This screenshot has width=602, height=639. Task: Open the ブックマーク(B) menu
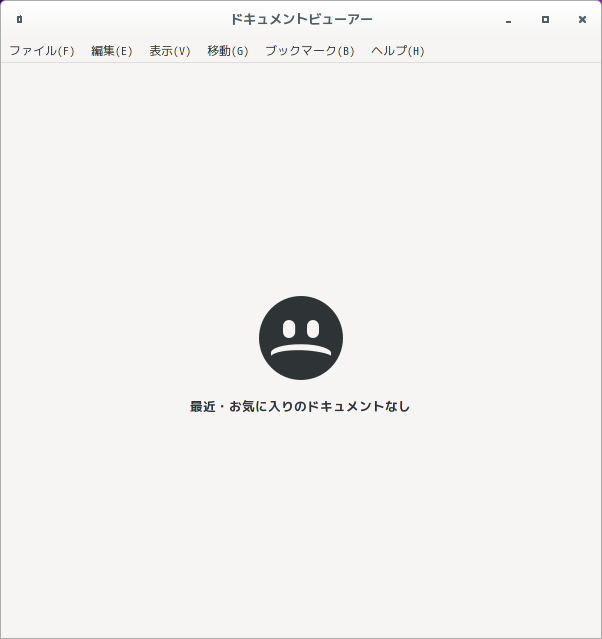pos(310,51)
